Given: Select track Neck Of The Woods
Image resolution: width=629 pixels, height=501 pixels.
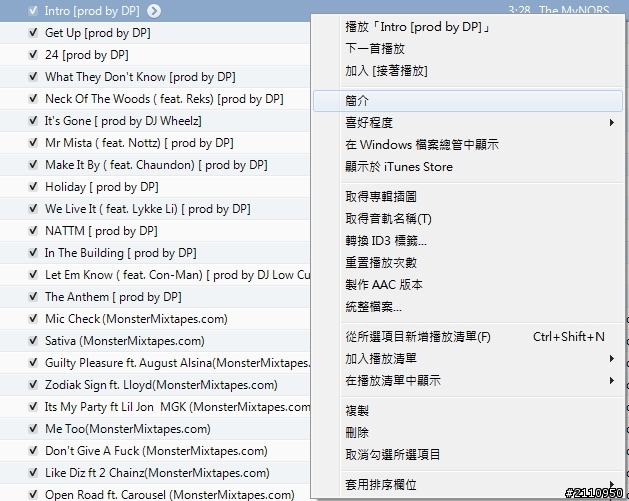Looking at the screenshot, I should pyautogui.click(x=164, y=99).
